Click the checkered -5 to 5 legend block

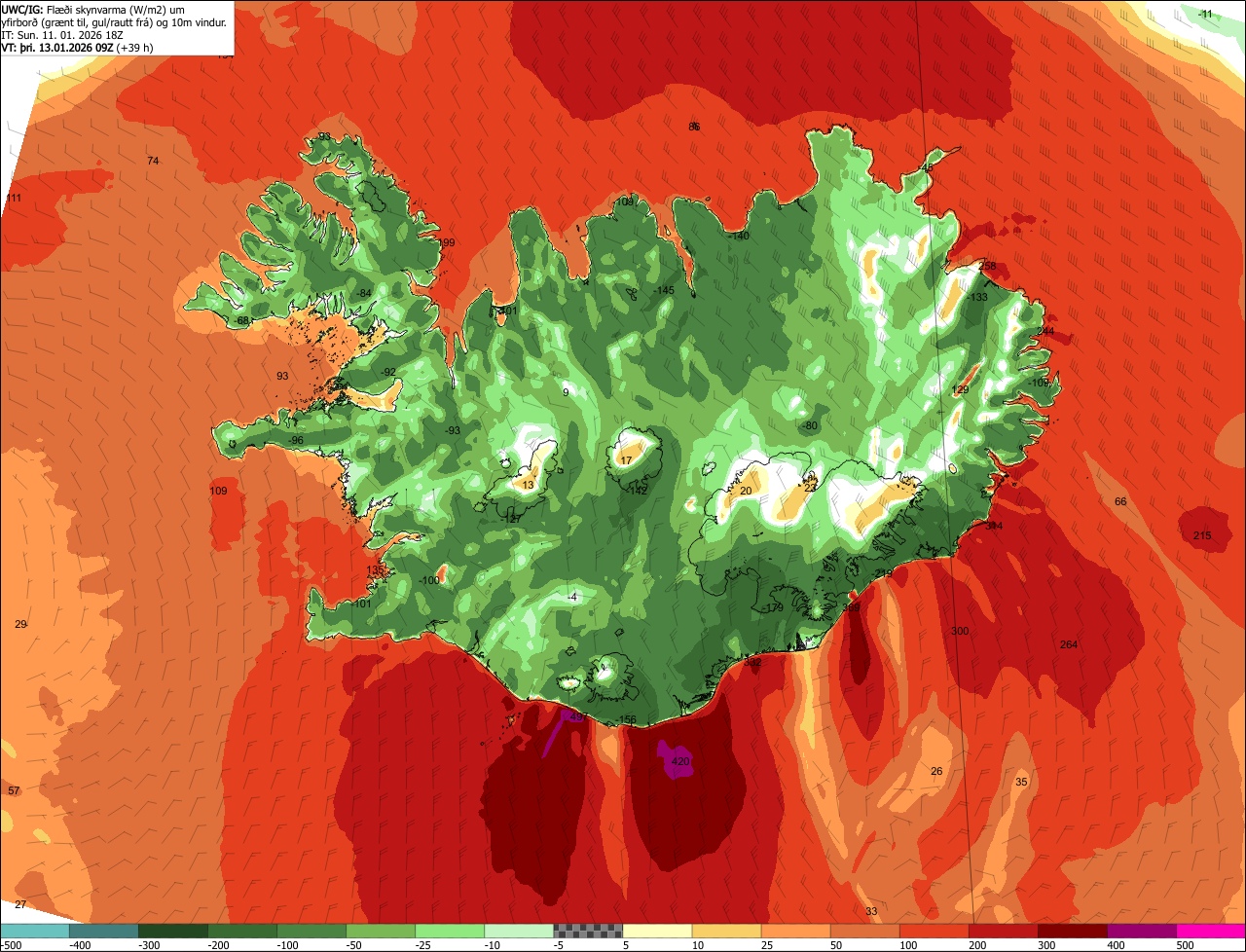pos(588,931)
